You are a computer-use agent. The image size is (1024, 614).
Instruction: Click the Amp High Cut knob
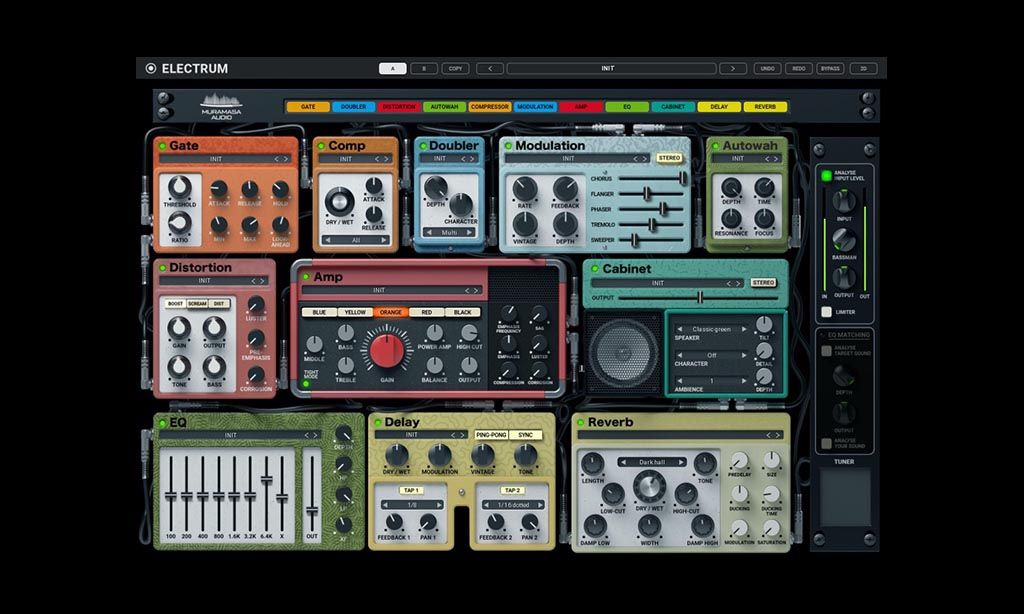point(469,333)
